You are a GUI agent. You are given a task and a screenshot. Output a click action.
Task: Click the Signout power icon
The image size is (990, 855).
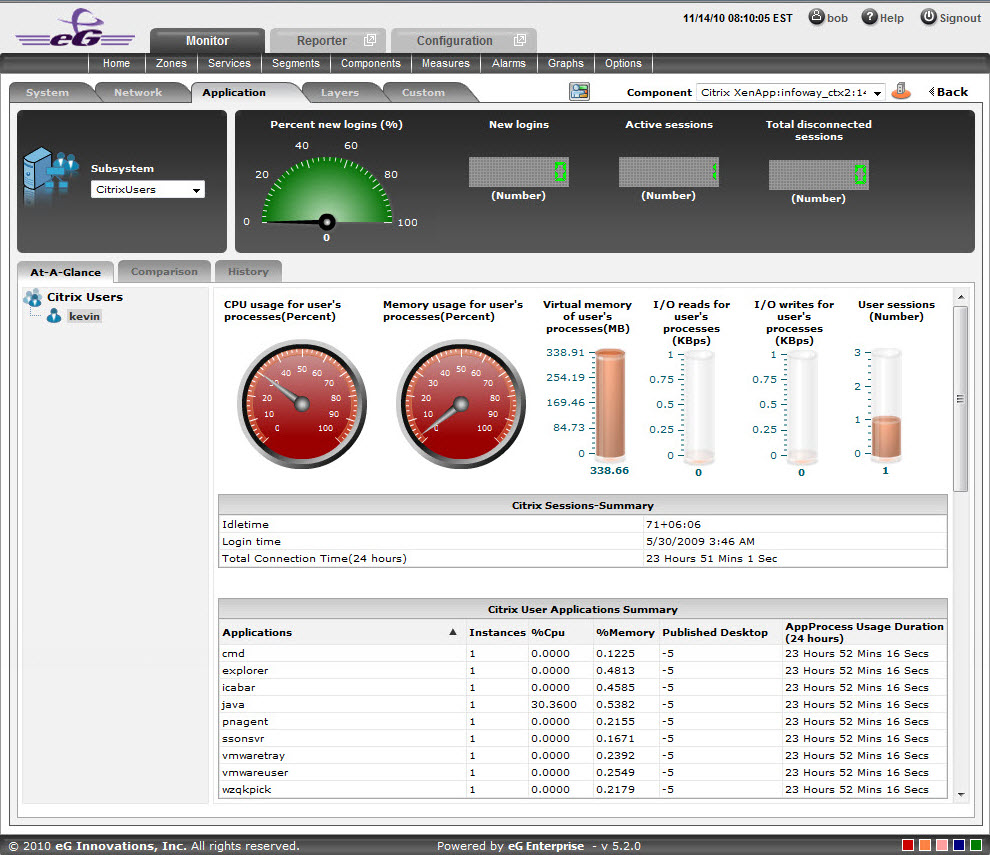[x=928, y=17]
